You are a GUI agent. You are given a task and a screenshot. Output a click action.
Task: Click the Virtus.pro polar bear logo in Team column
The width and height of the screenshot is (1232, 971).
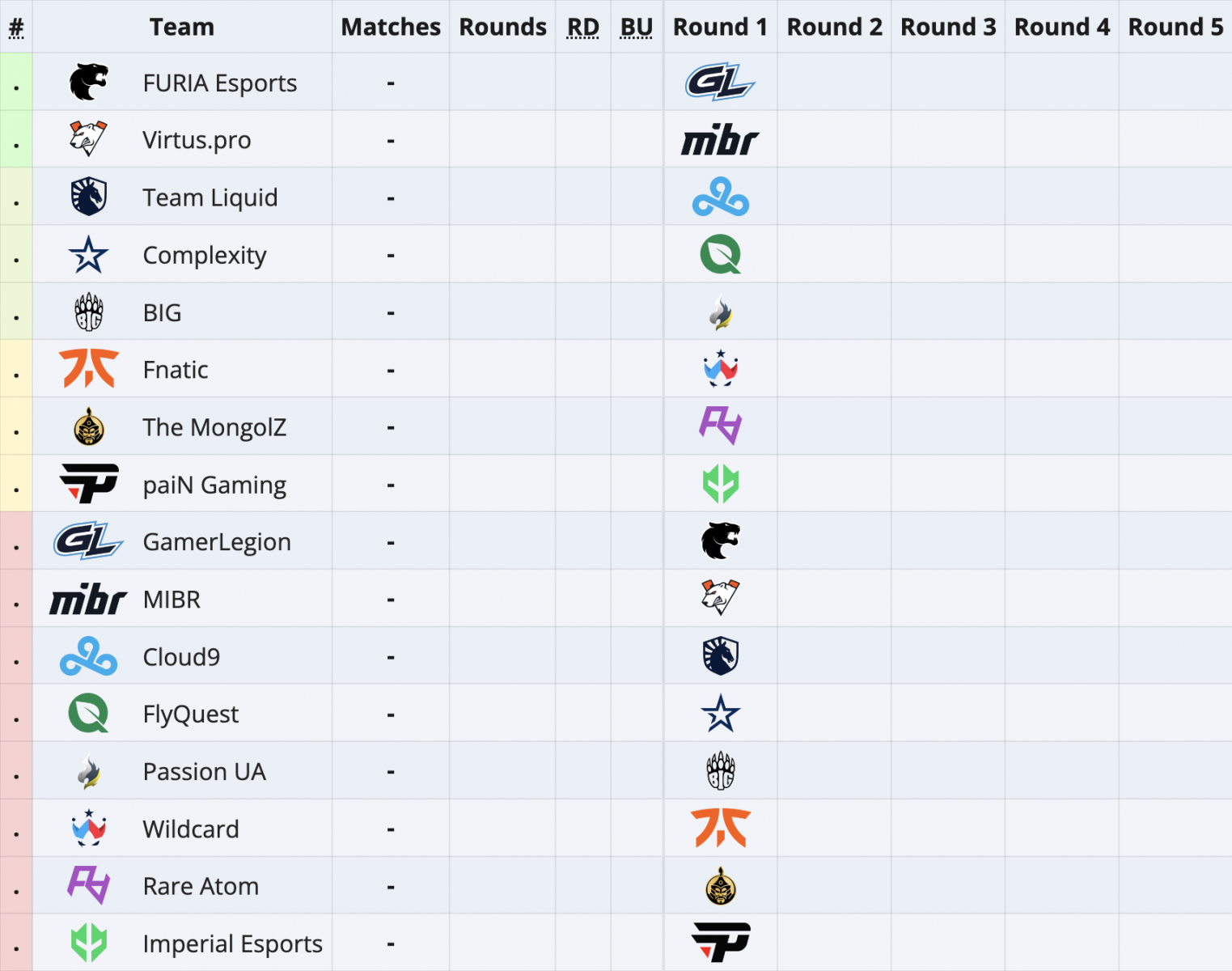88,139
